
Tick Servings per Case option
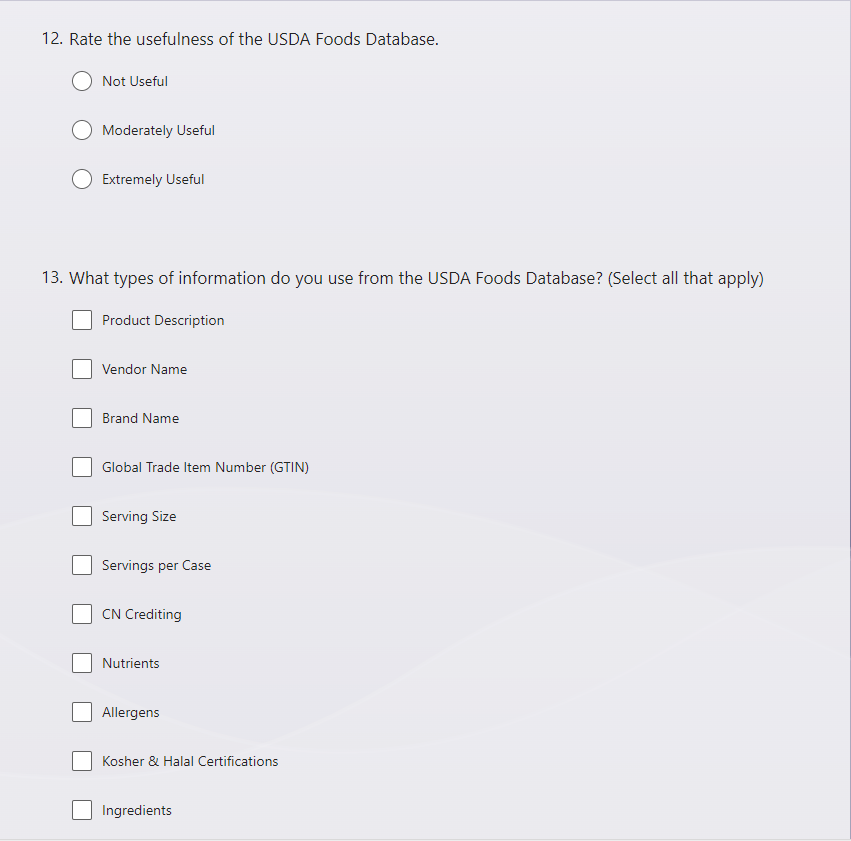click(82, 565)
